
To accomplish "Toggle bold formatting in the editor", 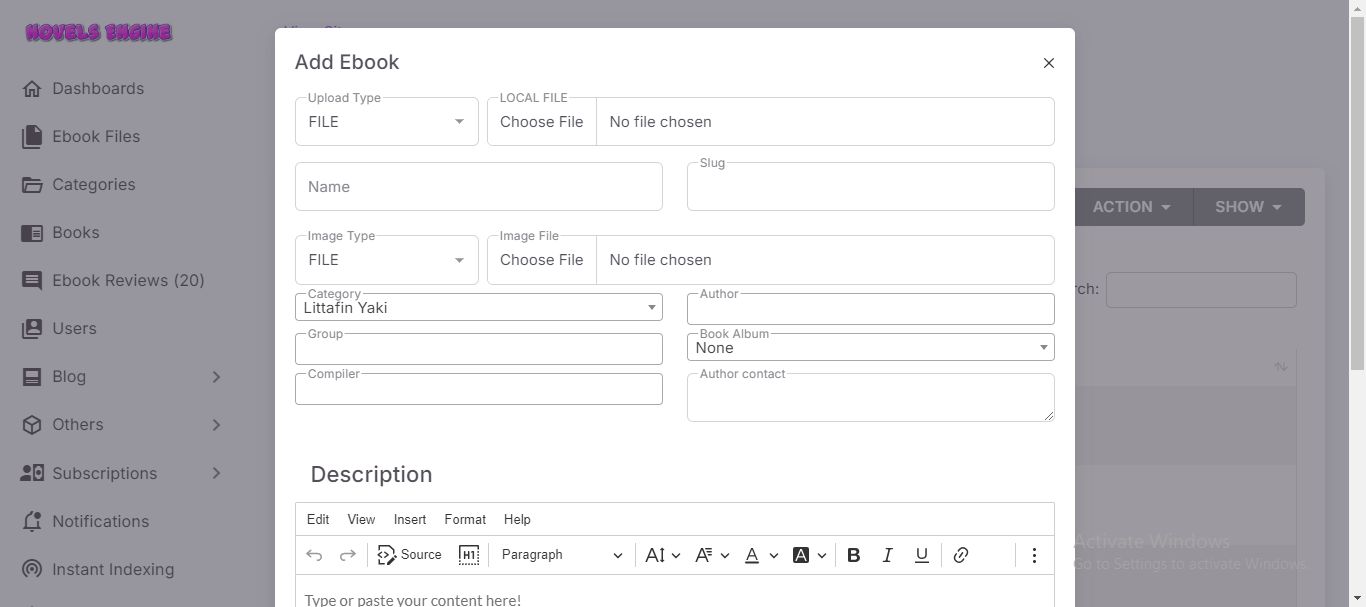I will click(x=853, y=555).
